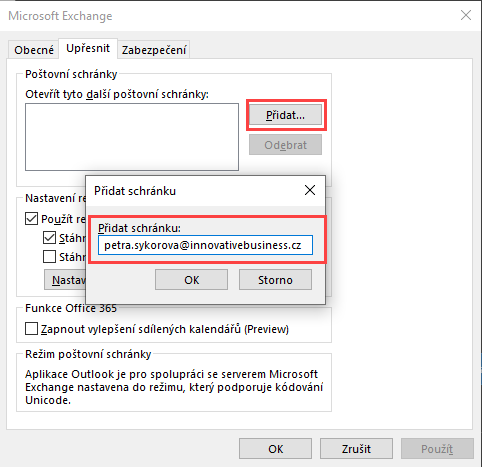Toggle the Použít re... checkbox
Viewport: 482px width, 467px height.
[31, 219]
